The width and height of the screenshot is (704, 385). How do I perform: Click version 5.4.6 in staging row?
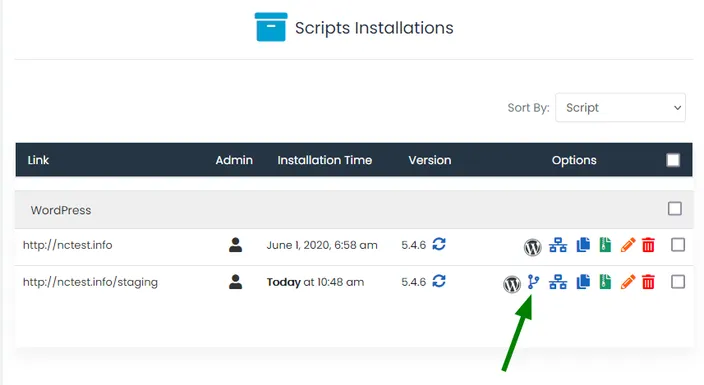(414, 282)
